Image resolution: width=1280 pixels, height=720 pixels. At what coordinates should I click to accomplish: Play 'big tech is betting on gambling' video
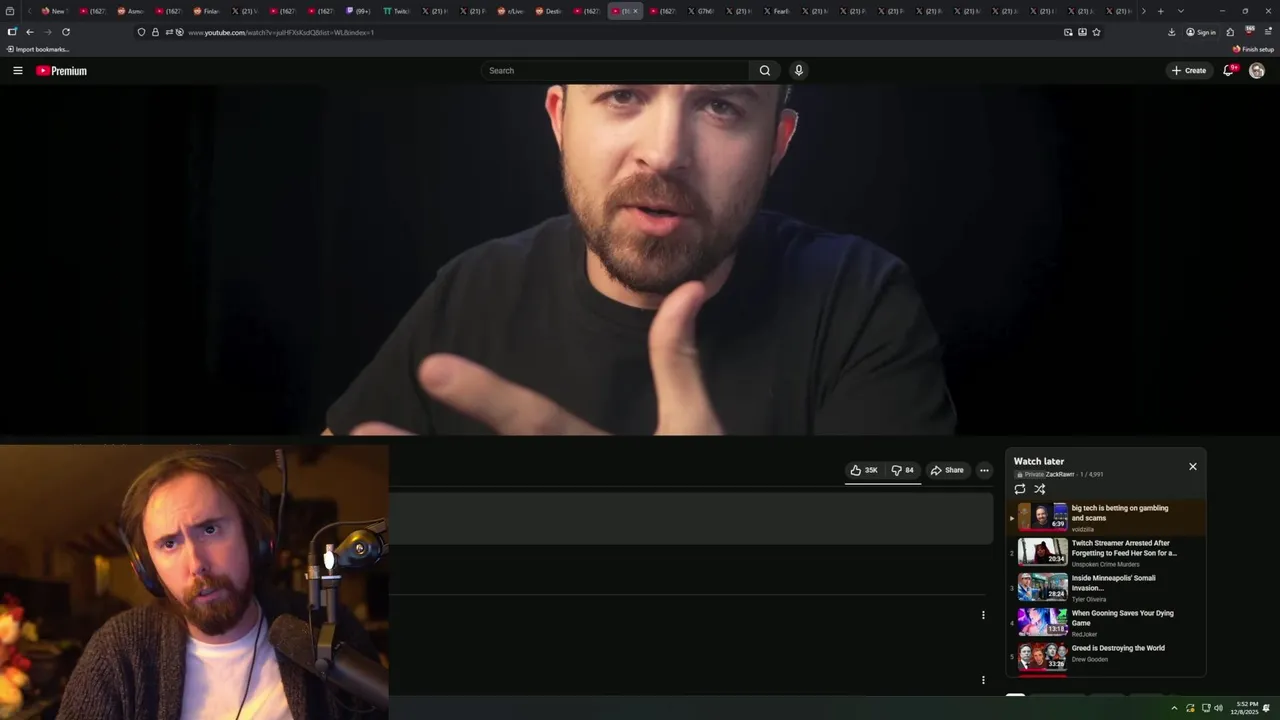1120,513
